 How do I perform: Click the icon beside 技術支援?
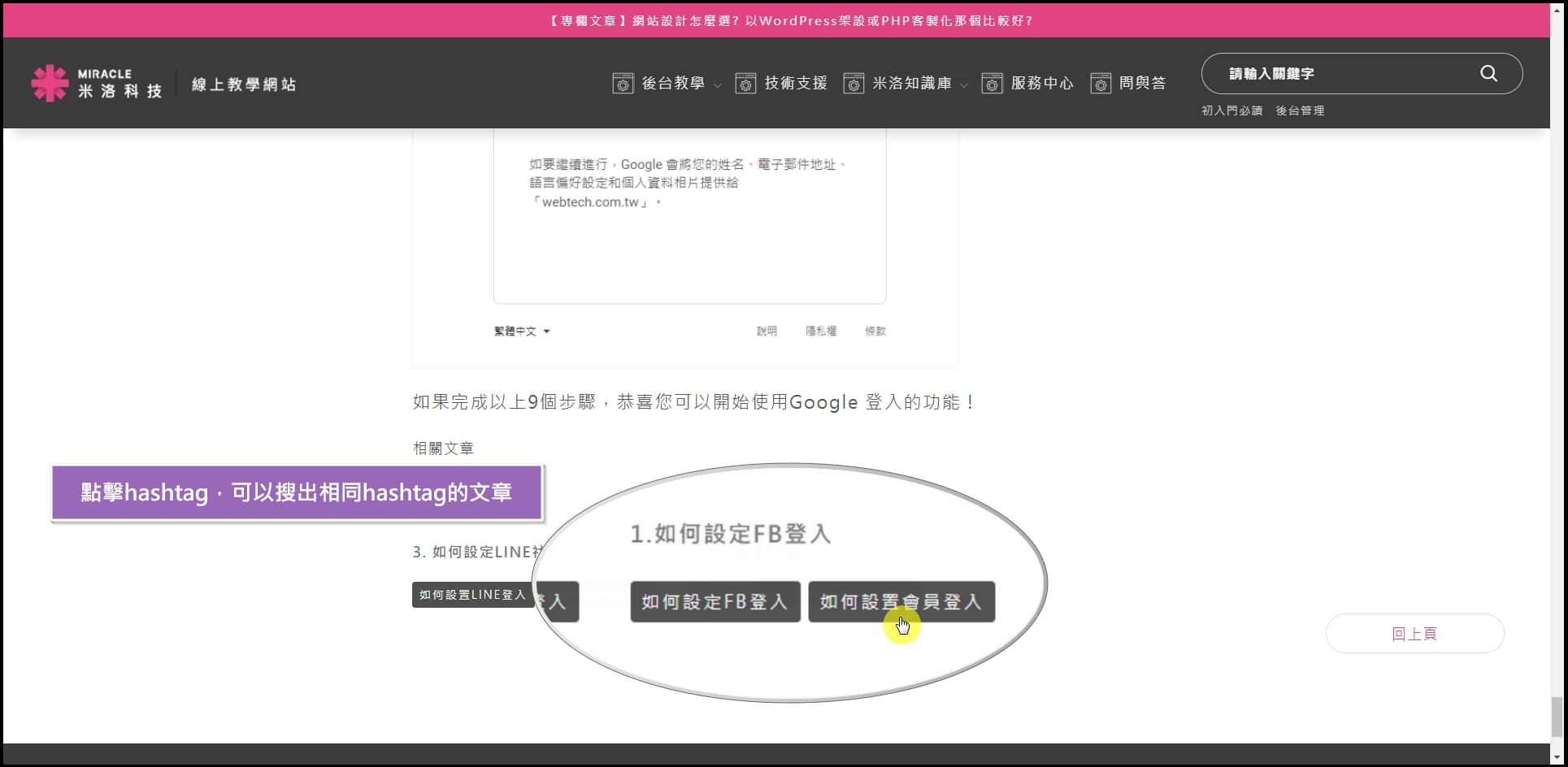[745, 84]
